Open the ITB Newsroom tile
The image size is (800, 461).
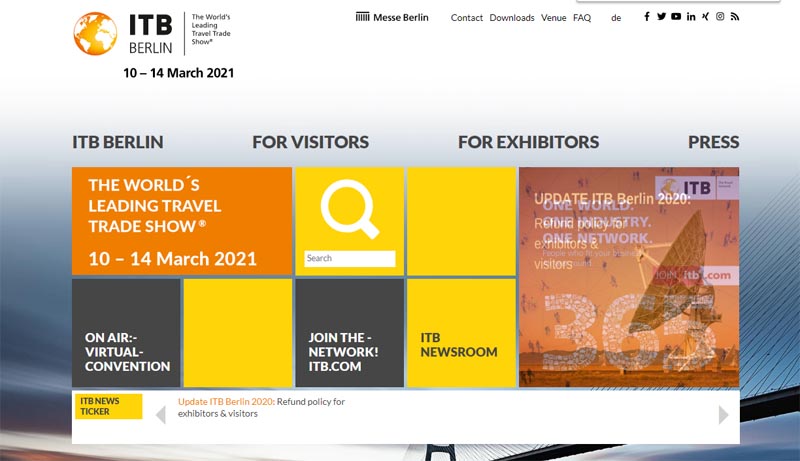(x=461, y=332)
